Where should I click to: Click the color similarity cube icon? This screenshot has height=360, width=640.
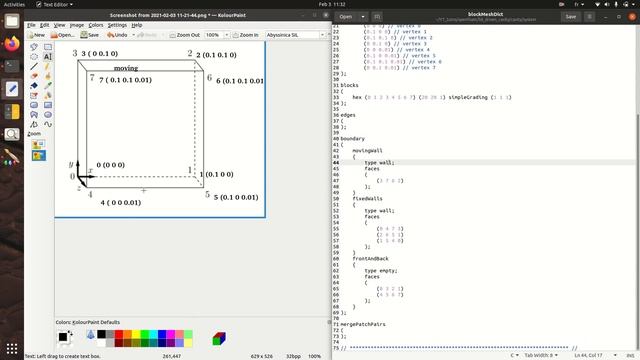219,338
